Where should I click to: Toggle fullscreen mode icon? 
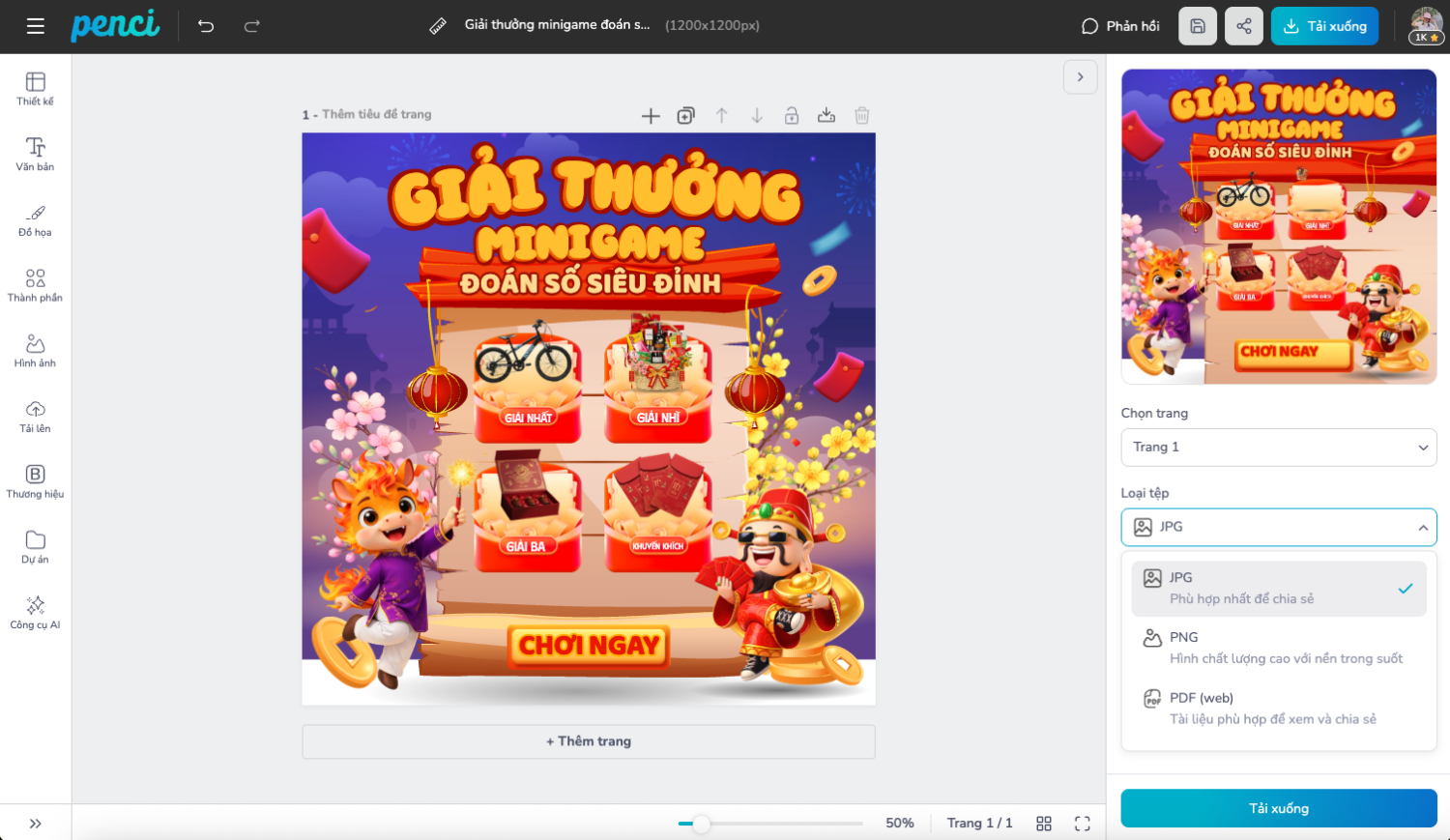pyautogui.click(x=1082, y=824)
